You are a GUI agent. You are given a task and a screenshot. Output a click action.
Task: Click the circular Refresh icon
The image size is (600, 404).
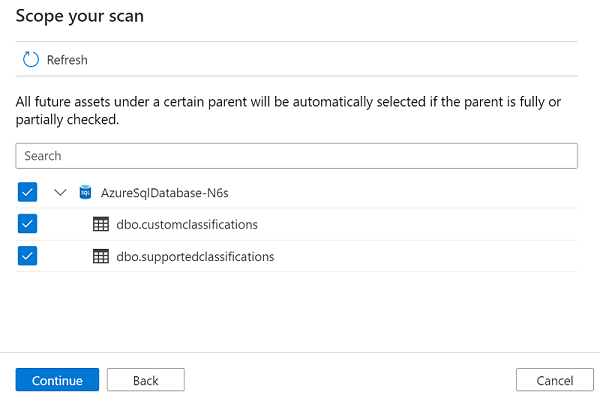pos(30,60)
